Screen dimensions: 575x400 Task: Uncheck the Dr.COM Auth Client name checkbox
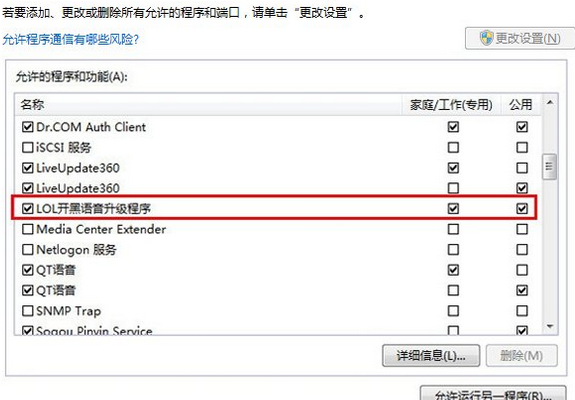pyautogui.click(x=28, y=127)
